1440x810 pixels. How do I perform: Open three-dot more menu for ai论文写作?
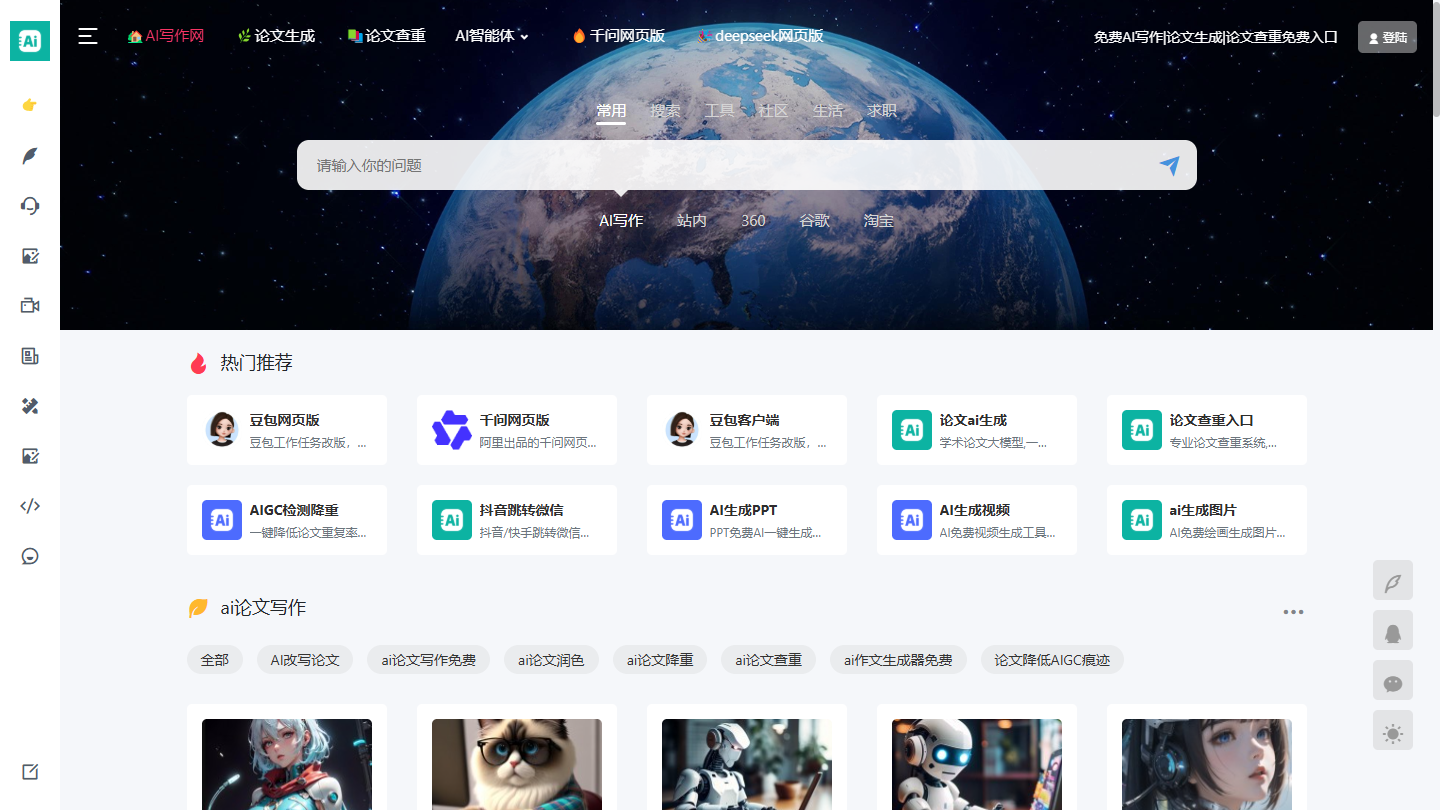tap(1293, 612)
